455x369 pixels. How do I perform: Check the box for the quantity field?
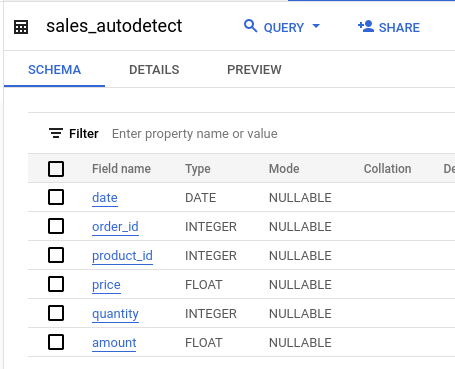click(56, 313)
